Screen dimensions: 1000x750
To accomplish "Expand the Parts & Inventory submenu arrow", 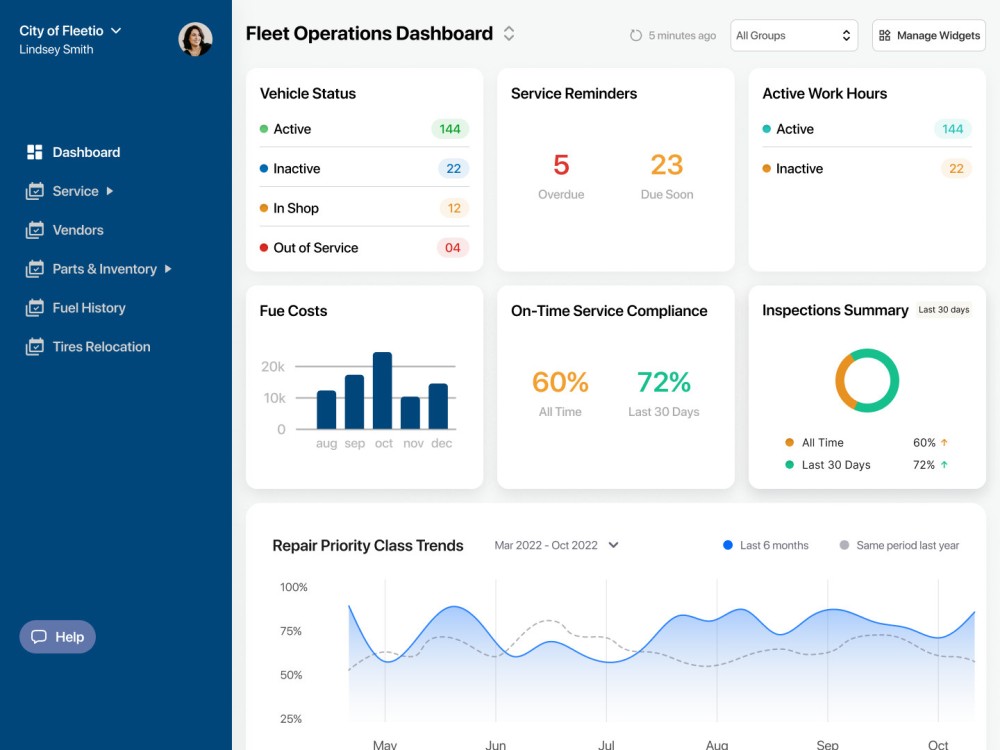I will [x=168, y=268].
